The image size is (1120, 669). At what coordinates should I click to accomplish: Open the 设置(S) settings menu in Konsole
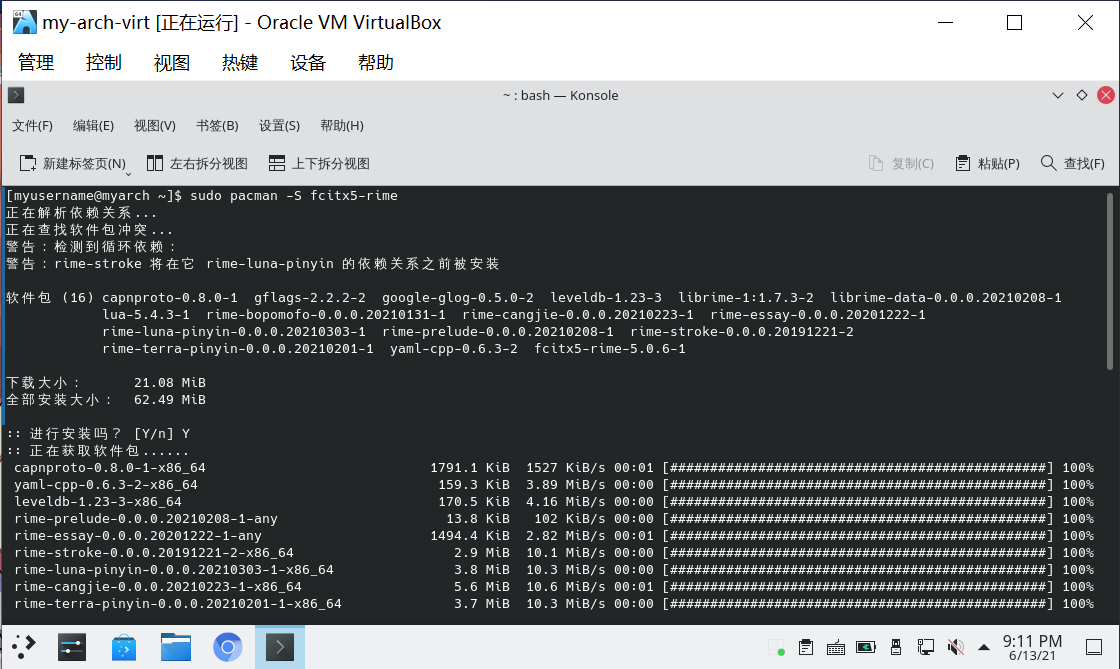tap(279, 125)
